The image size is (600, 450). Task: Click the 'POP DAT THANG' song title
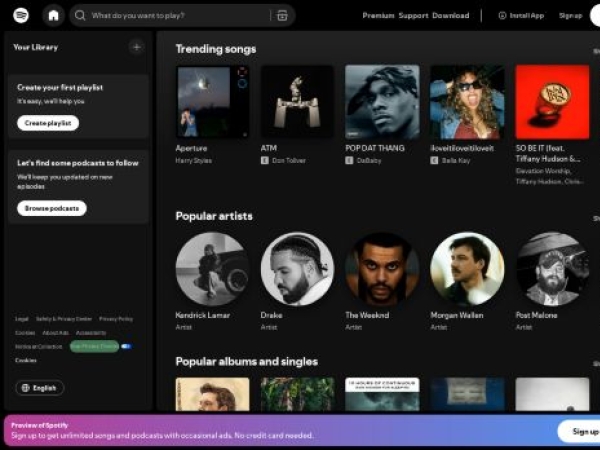tap(375, 148)
